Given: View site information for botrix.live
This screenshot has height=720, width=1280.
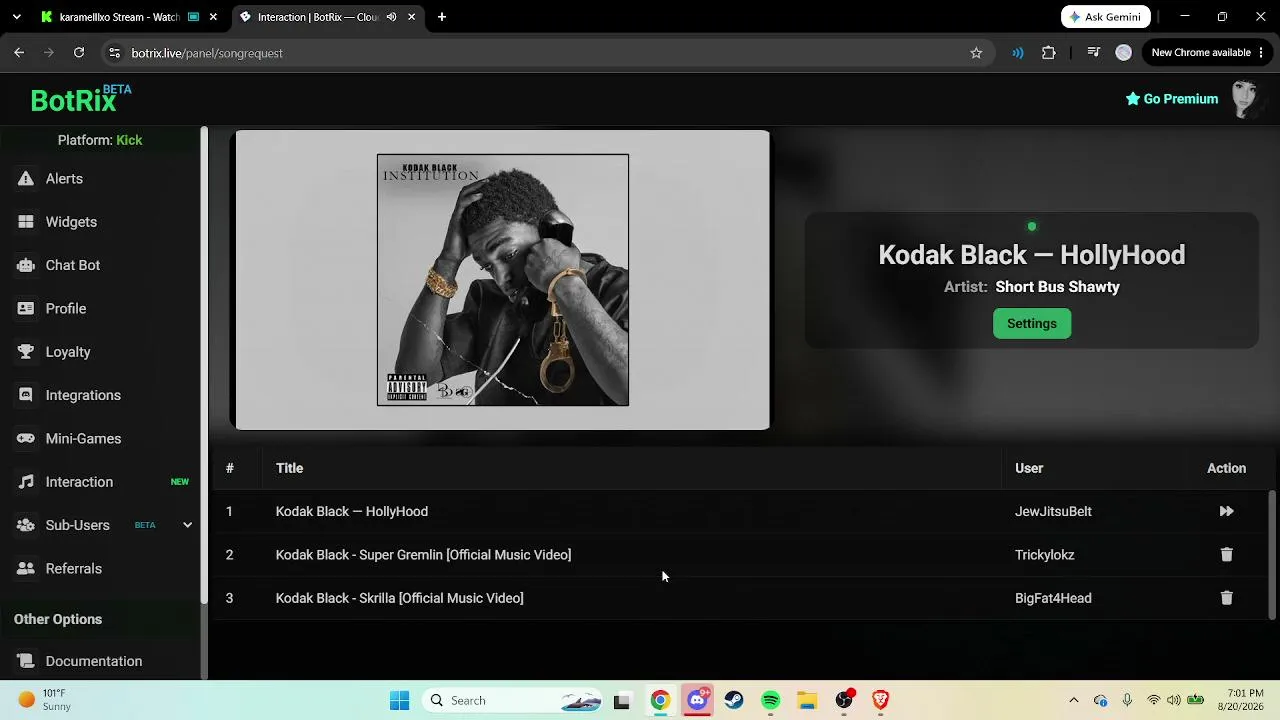Looking at the screenshot, I should tap(114, 53).
